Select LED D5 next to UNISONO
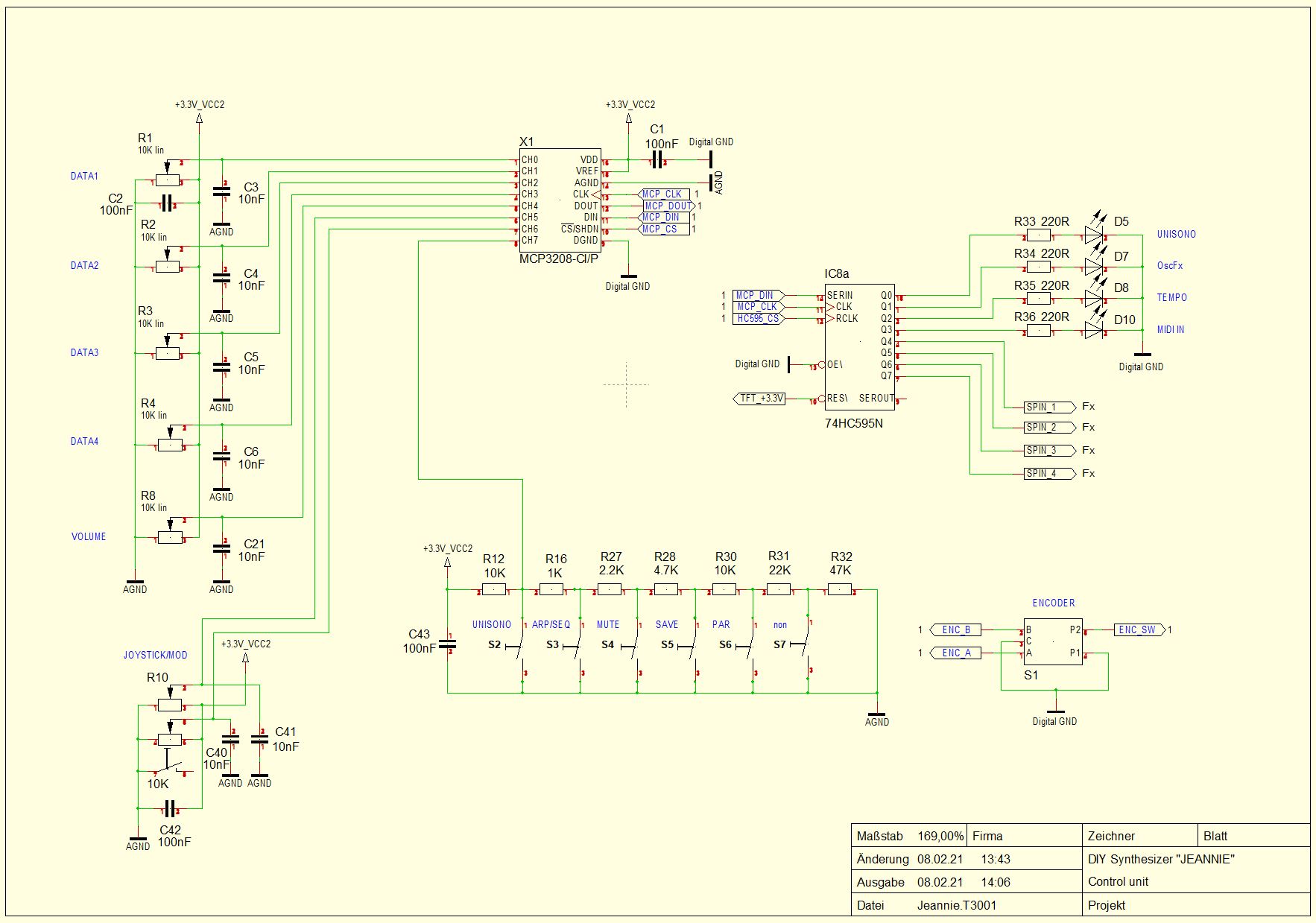This screenshot has width=1316, height=923. point(1093,235)
